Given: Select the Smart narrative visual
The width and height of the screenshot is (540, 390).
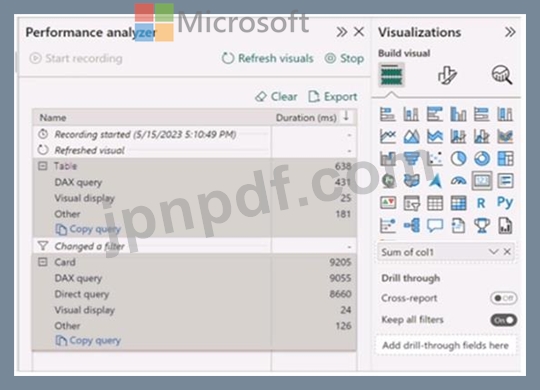Looking at the screenshot, I should [458, 226].
